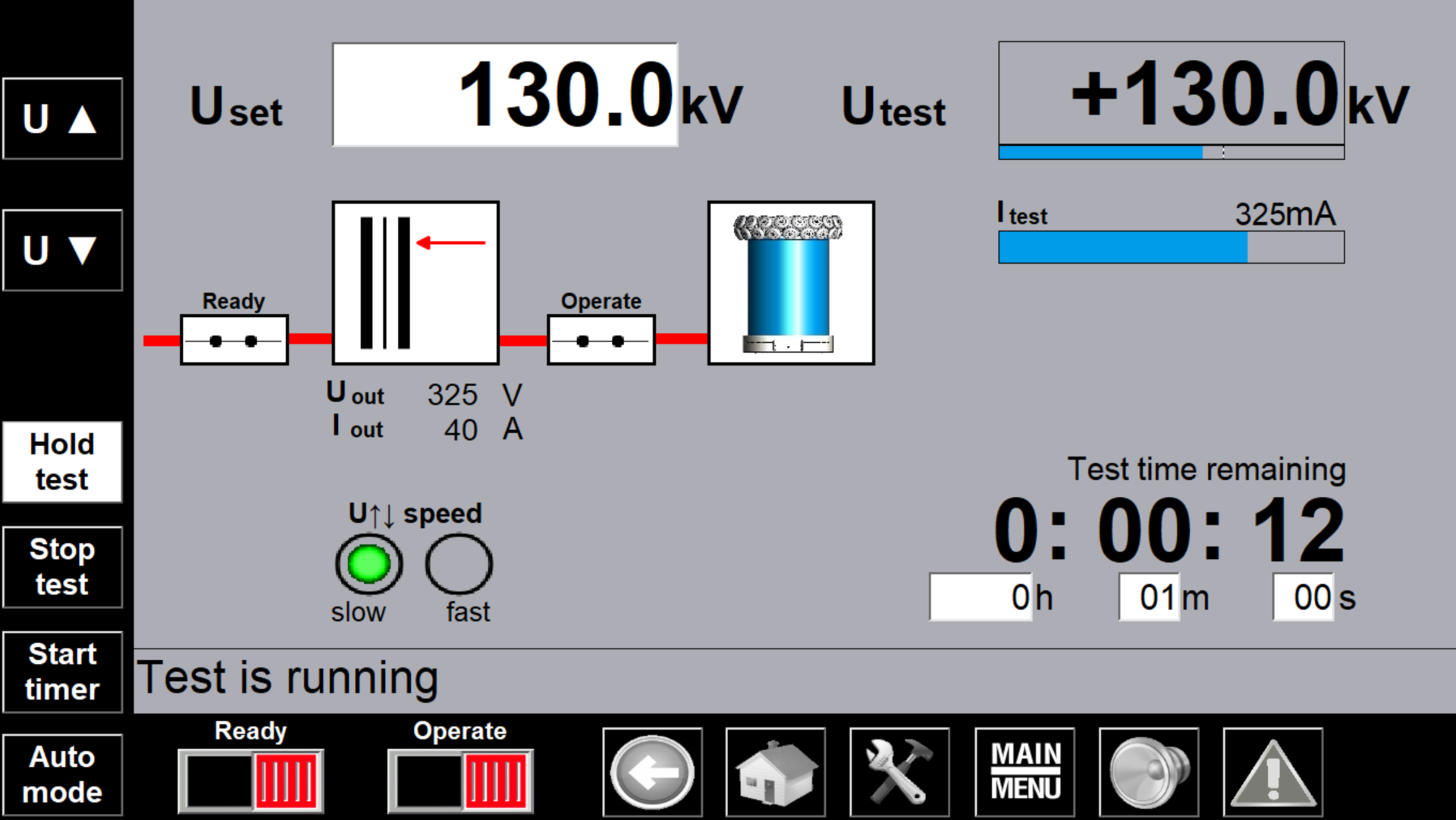Click the blue test object cylinder icon

coord(791,283)
